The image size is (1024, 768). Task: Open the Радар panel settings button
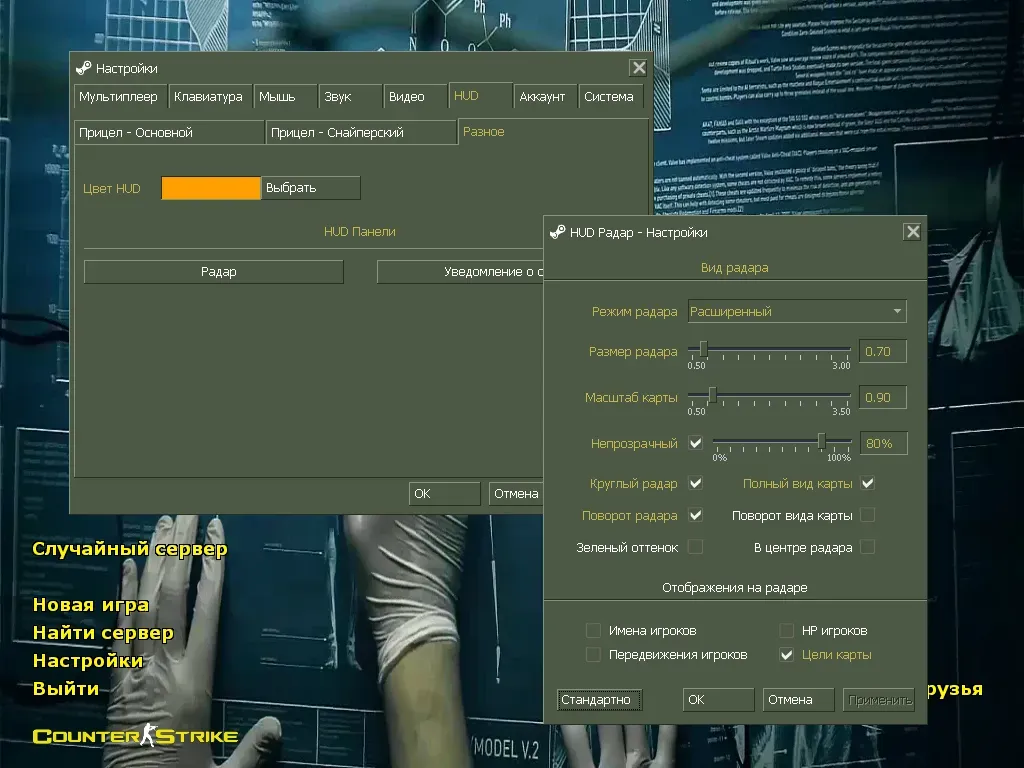pos(214,272)
